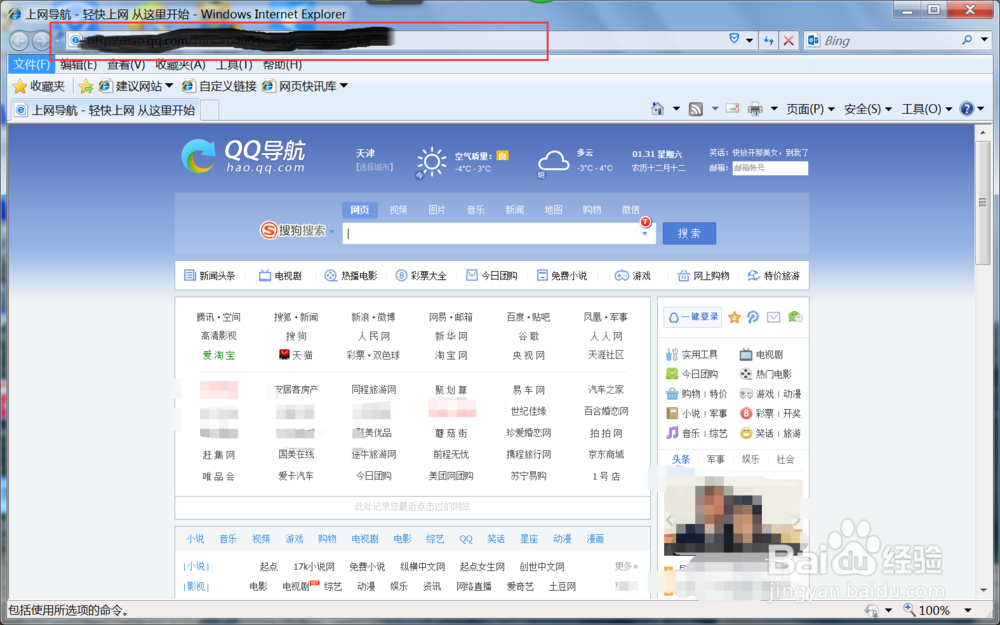Select the 图片 search tab

click(437, 210)
